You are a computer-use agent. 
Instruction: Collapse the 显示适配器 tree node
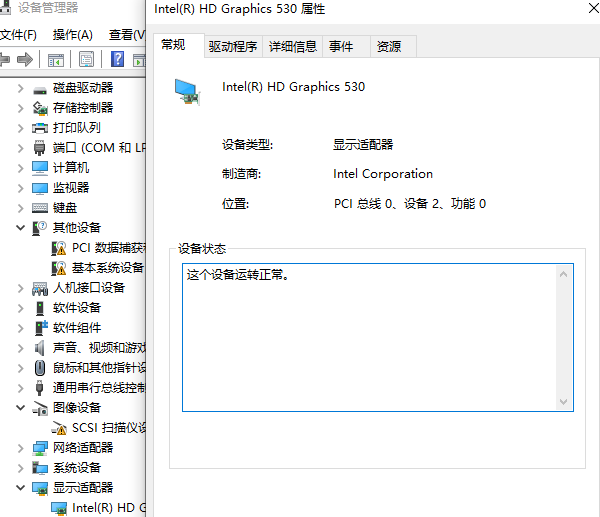(20, 488)
